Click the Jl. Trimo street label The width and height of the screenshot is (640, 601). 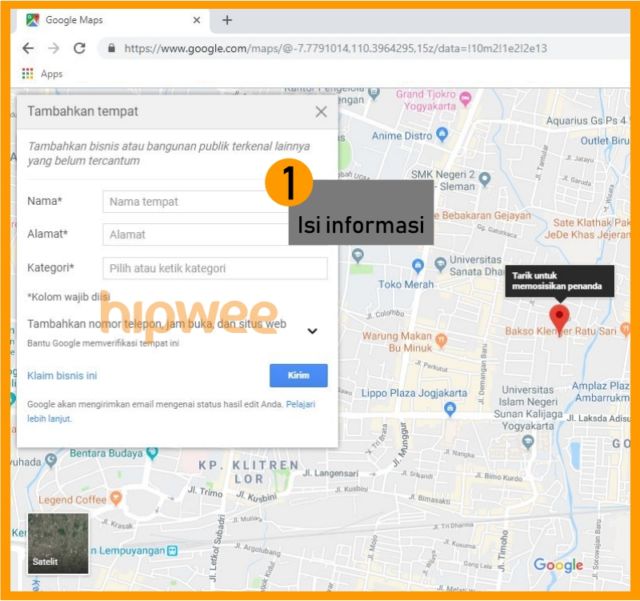pyautogui.click(x=205, y=492)
